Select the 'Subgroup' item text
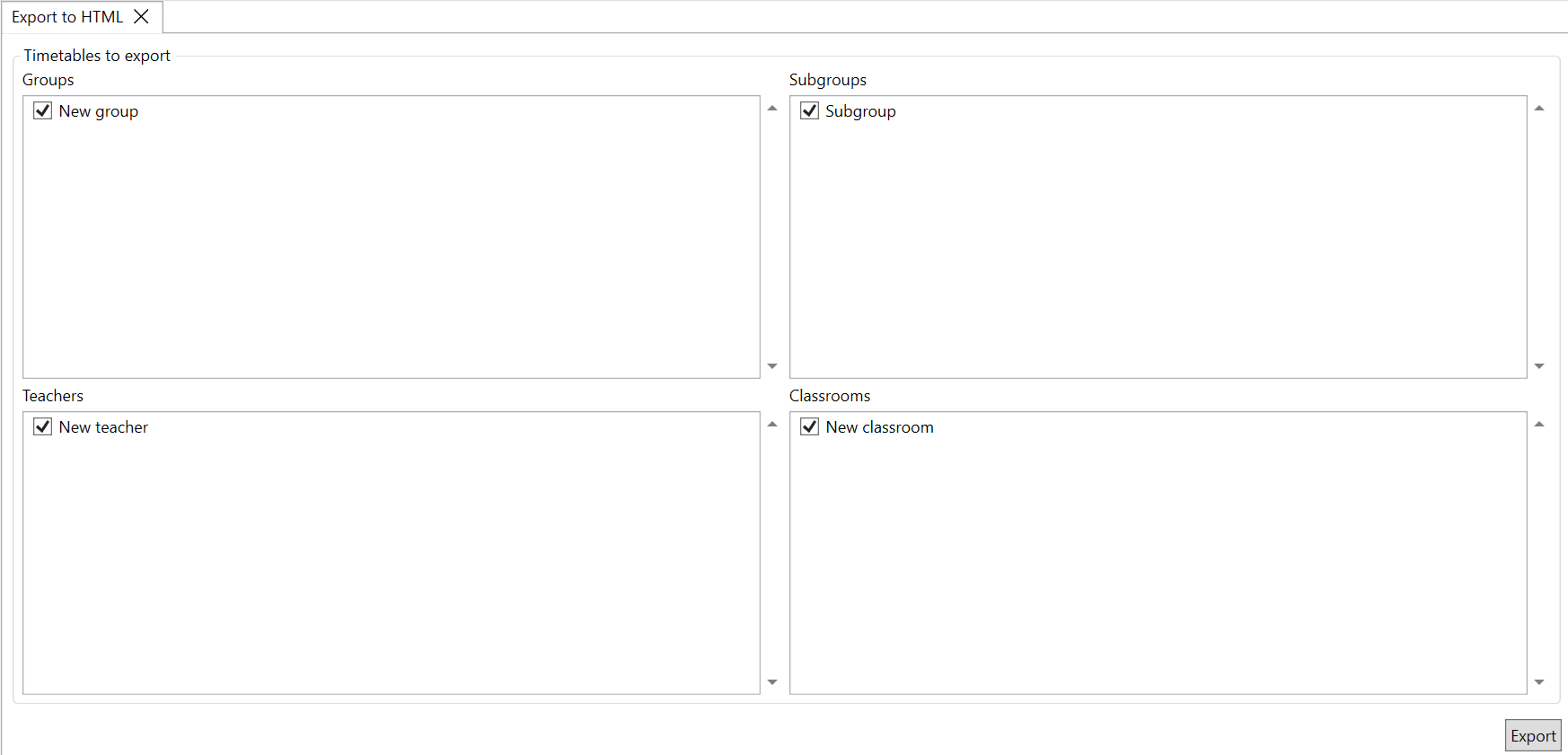 point(860,111)
